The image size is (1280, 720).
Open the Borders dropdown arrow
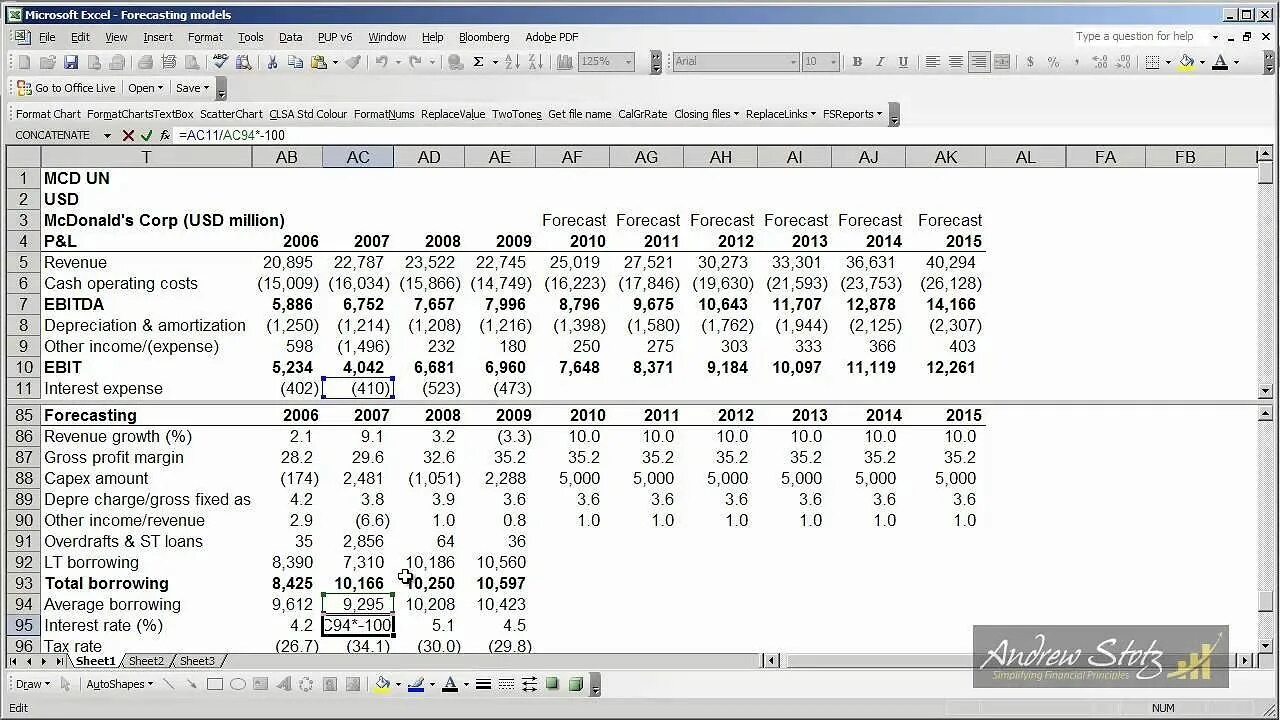pyautogui.click(x=1167, y=62)
